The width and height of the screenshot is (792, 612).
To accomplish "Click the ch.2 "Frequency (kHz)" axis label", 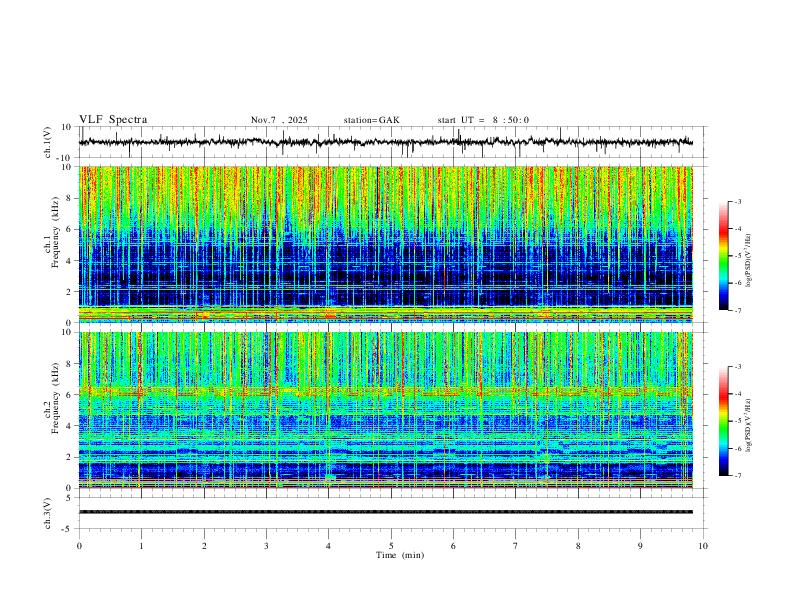I will coord(56,398).
